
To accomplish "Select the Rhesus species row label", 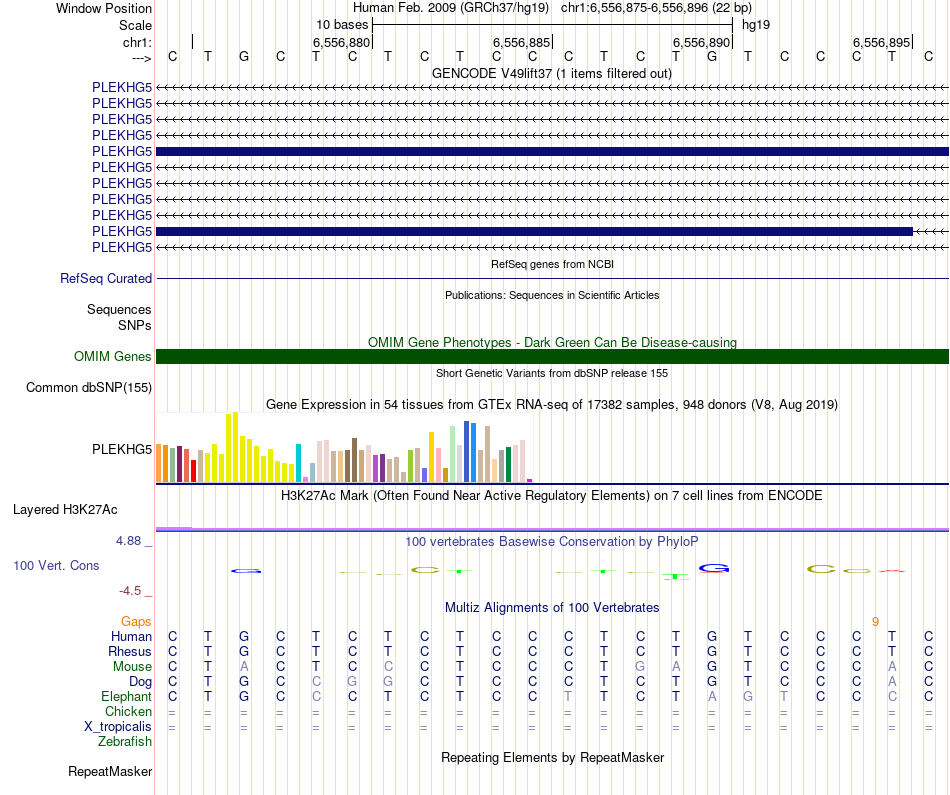I will (130, 651).
